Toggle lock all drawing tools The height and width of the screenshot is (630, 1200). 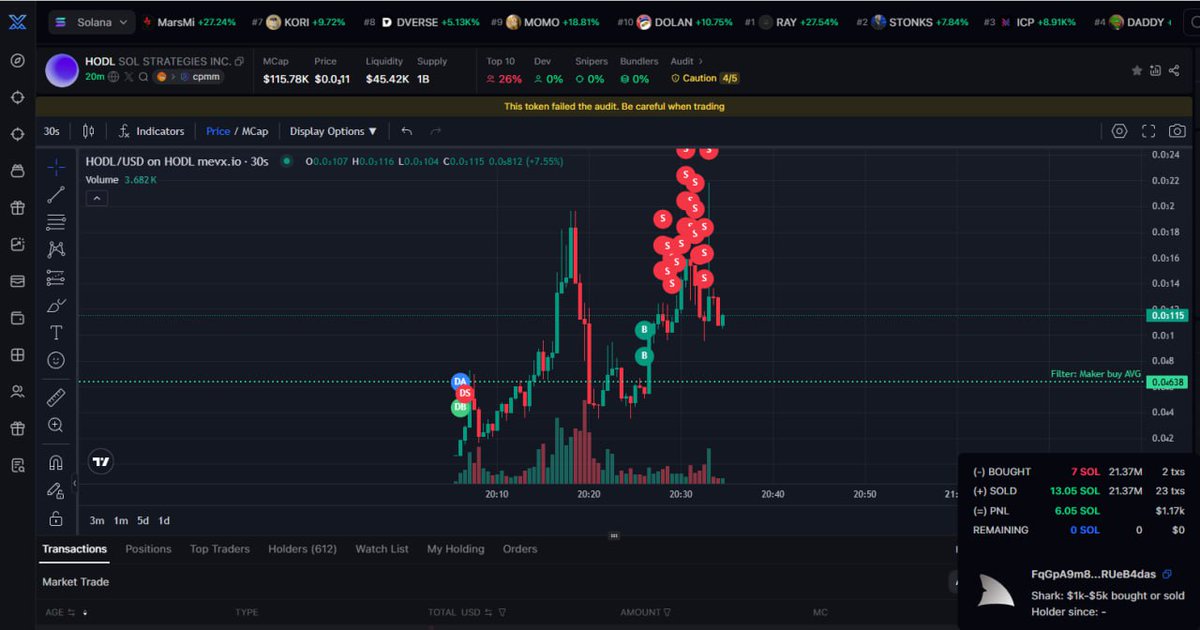[x=56, y=519]
